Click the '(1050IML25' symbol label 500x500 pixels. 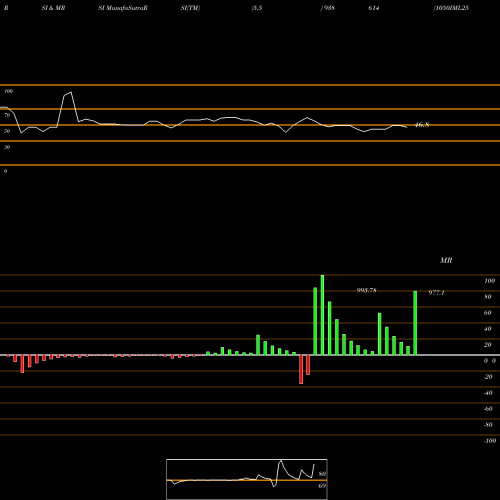pyautogui.click(x=451, y=8)
